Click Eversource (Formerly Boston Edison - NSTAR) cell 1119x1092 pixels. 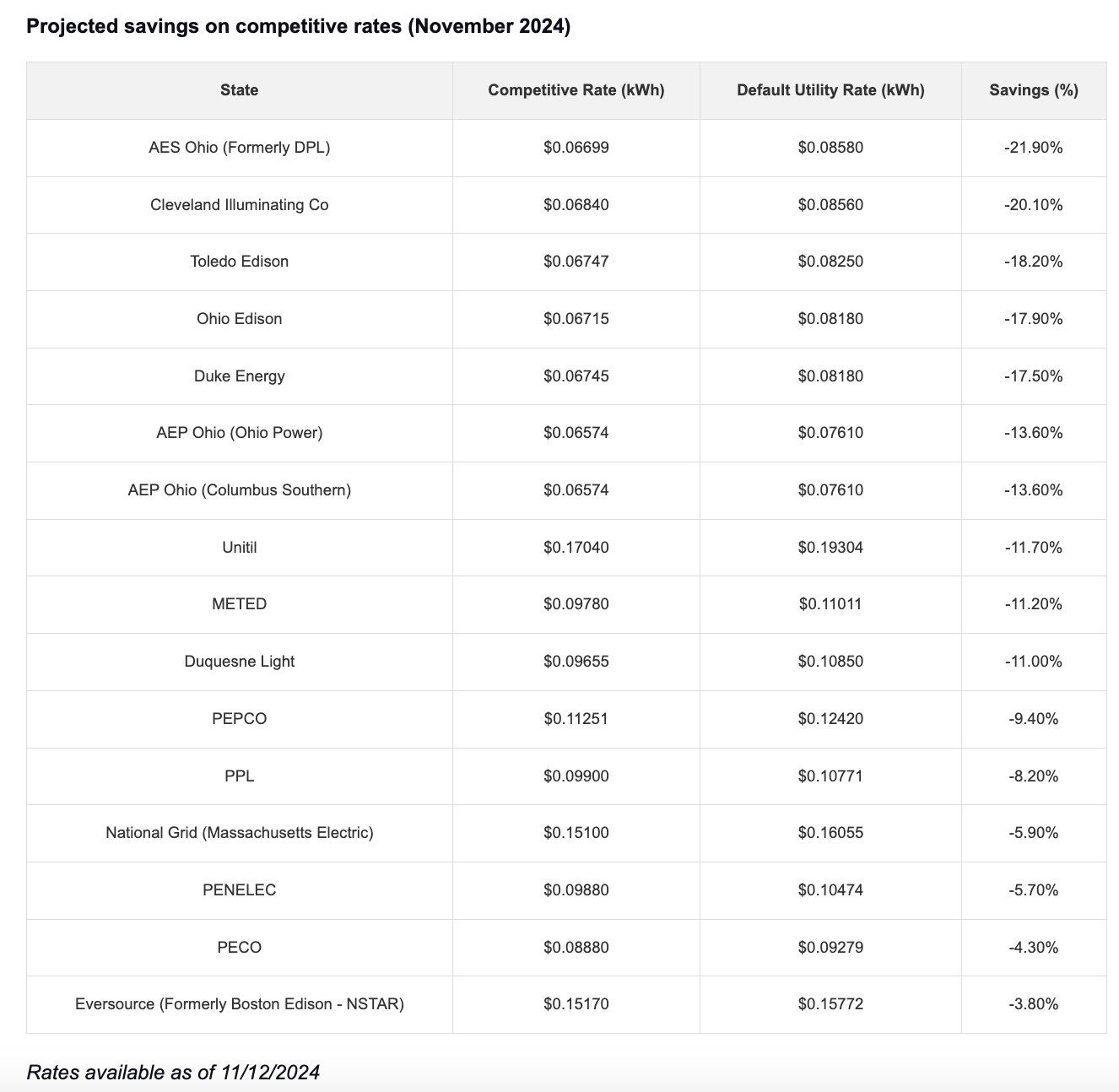(x=240, y=1004)
